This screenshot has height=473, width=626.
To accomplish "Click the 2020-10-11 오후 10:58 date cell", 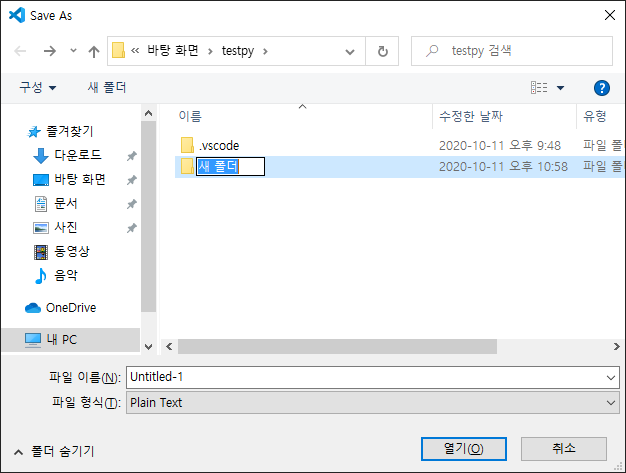I will [503, 166].
